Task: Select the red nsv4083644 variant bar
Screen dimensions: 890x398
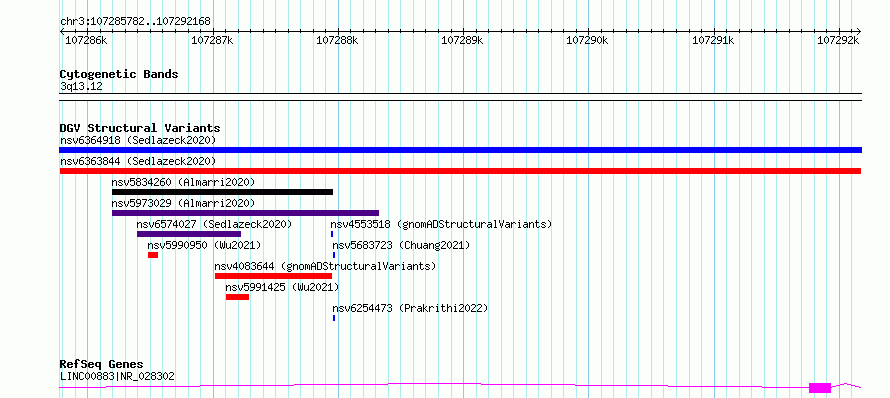Action: click(x=273, y=276)
